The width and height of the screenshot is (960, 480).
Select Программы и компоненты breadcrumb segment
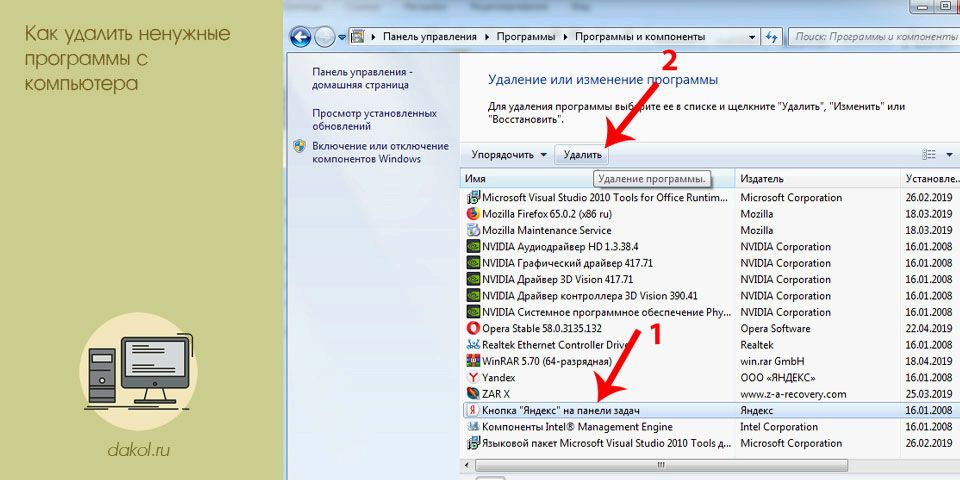640,37
